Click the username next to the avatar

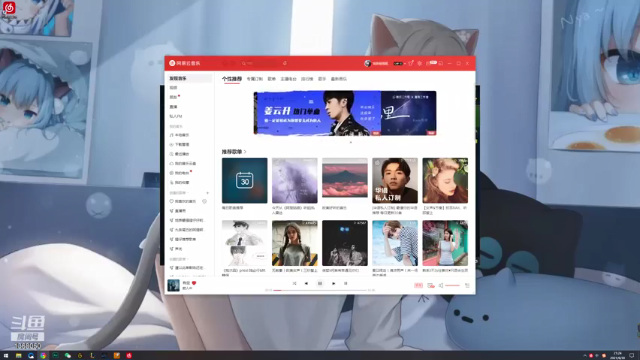[x=380, y=63]
